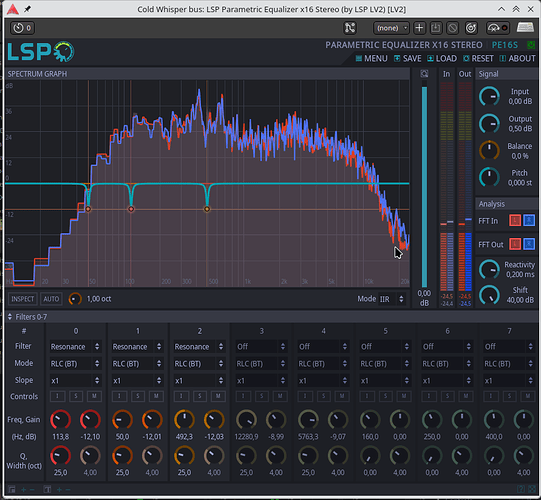
Task: Mute filter 2 with M button
Action: click(218, 396)
